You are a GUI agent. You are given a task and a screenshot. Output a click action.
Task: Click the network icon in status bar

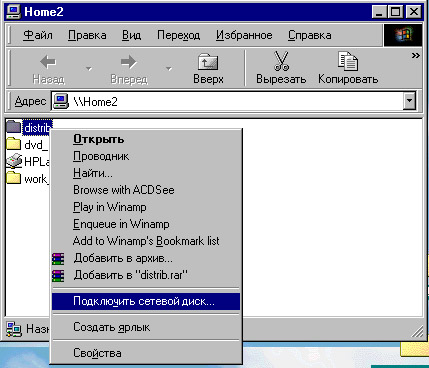click(x=14, y=329)
